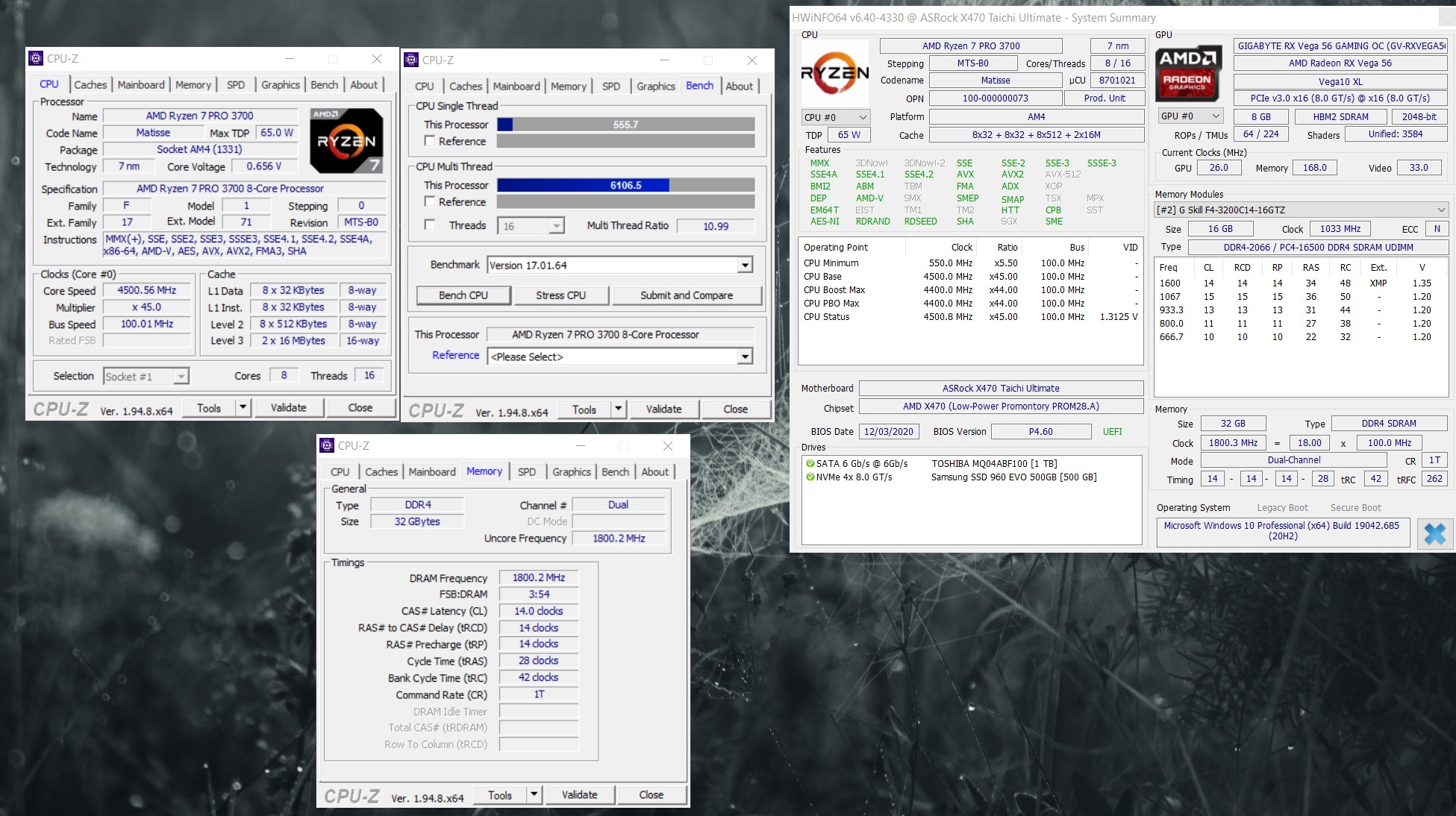Toggle the Threads checkbox in Bench tab
This screenshot has width=1456, height=816.
[430, 225]
